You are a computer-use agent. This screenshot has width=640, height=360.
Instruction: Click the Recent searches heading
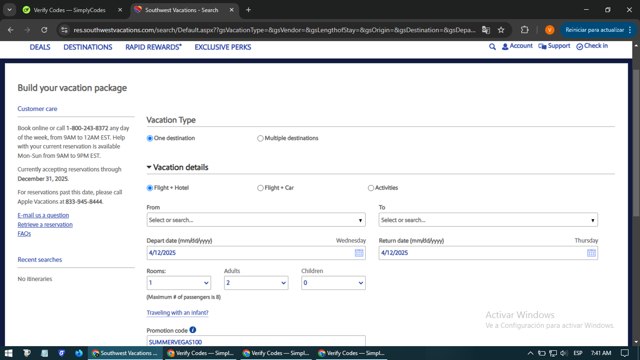point(40,260)
